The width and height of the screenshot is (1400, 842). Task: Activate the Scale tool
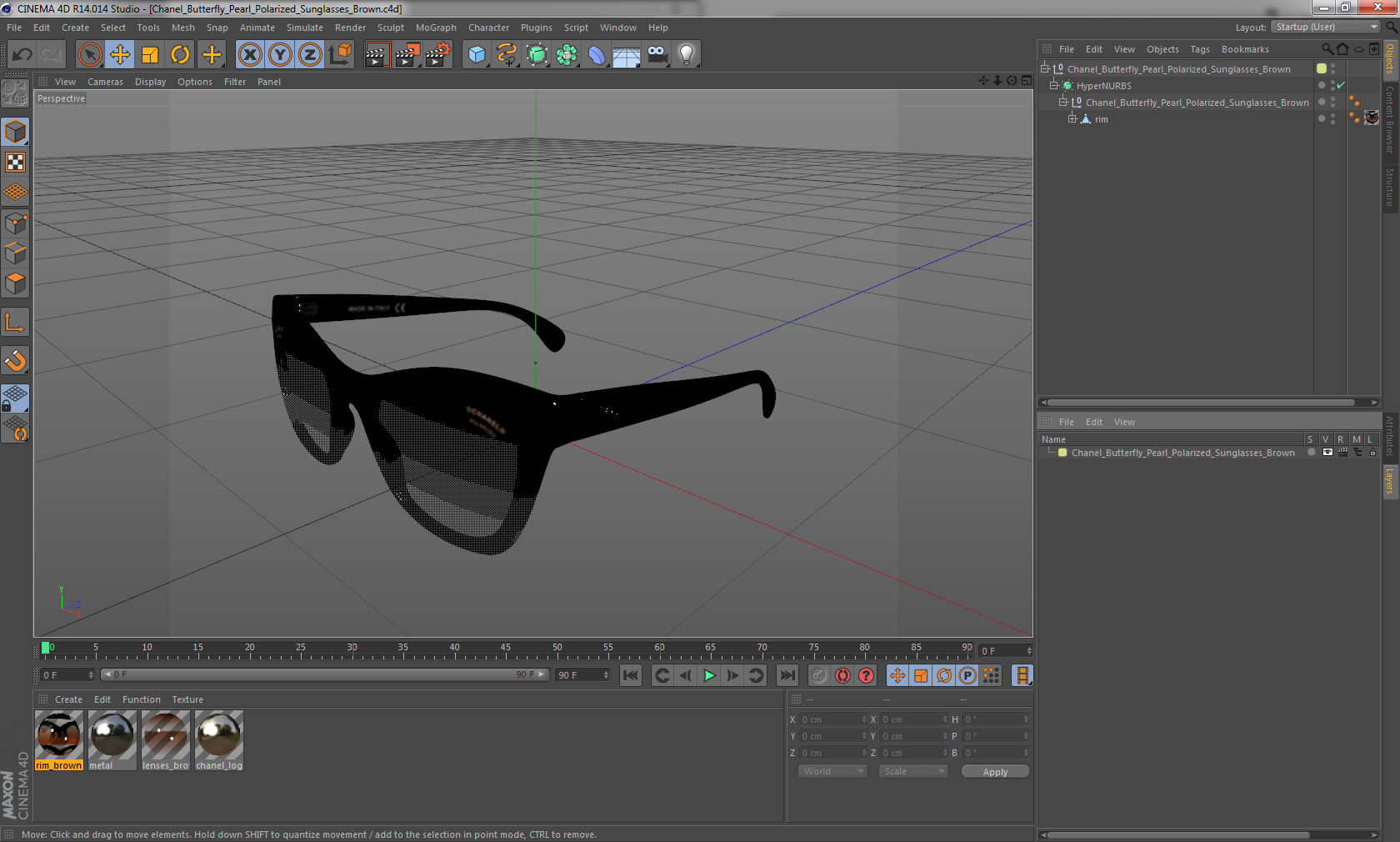click(150, 55)
